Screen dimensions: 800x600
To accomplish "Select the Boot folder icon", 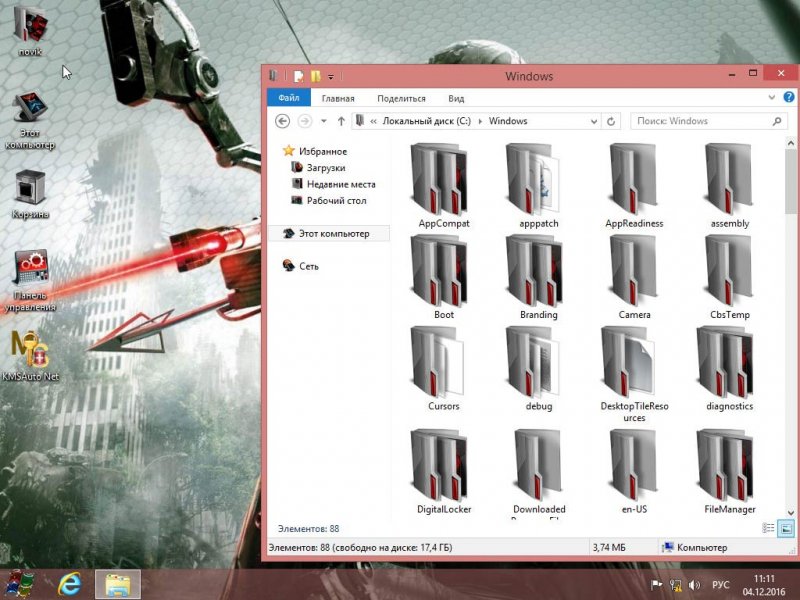I will pos(439,270).
